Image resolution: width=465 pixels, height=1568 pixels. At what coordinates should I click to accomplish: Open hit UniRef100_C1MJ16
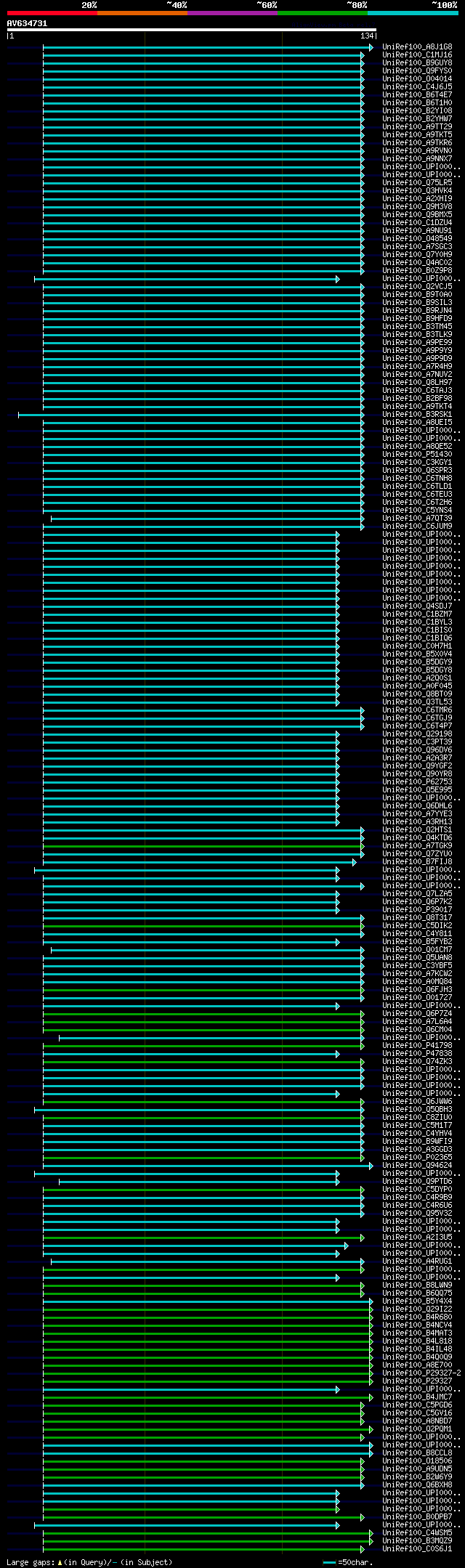[417, 55]
